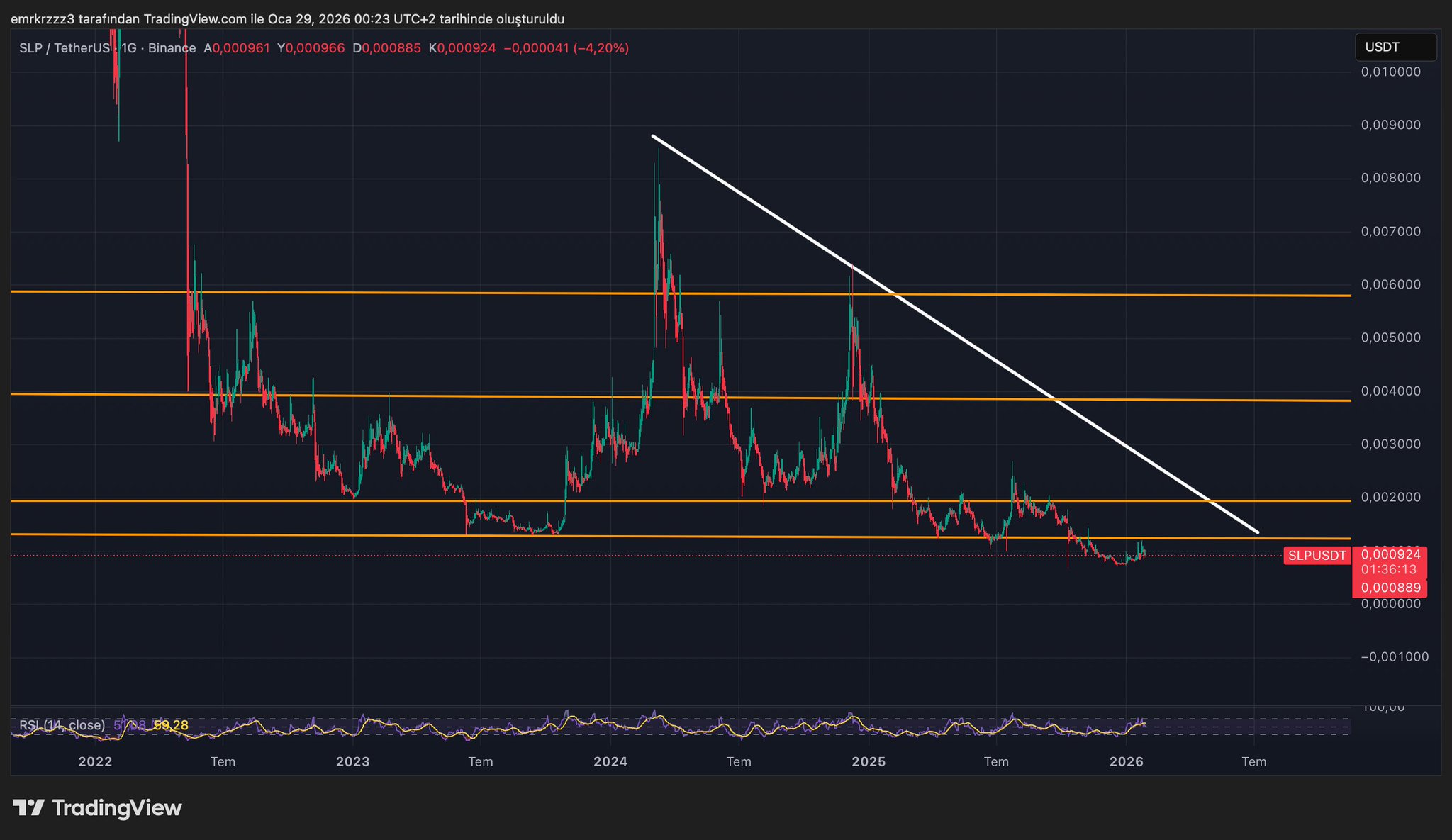This screenshot has height=840, width=1452.
Task: Click the −0,000041 (−4,20%) change value
Action: tap(566, 48)
